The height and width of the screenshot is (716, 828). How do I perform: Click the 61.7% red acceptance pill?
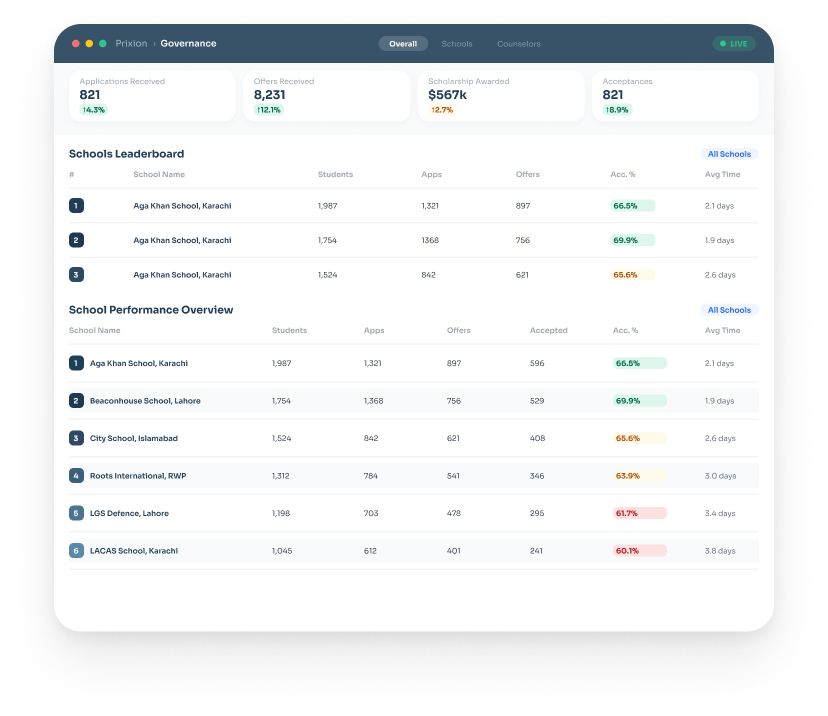pyautogui.click(x=639, y=513)
